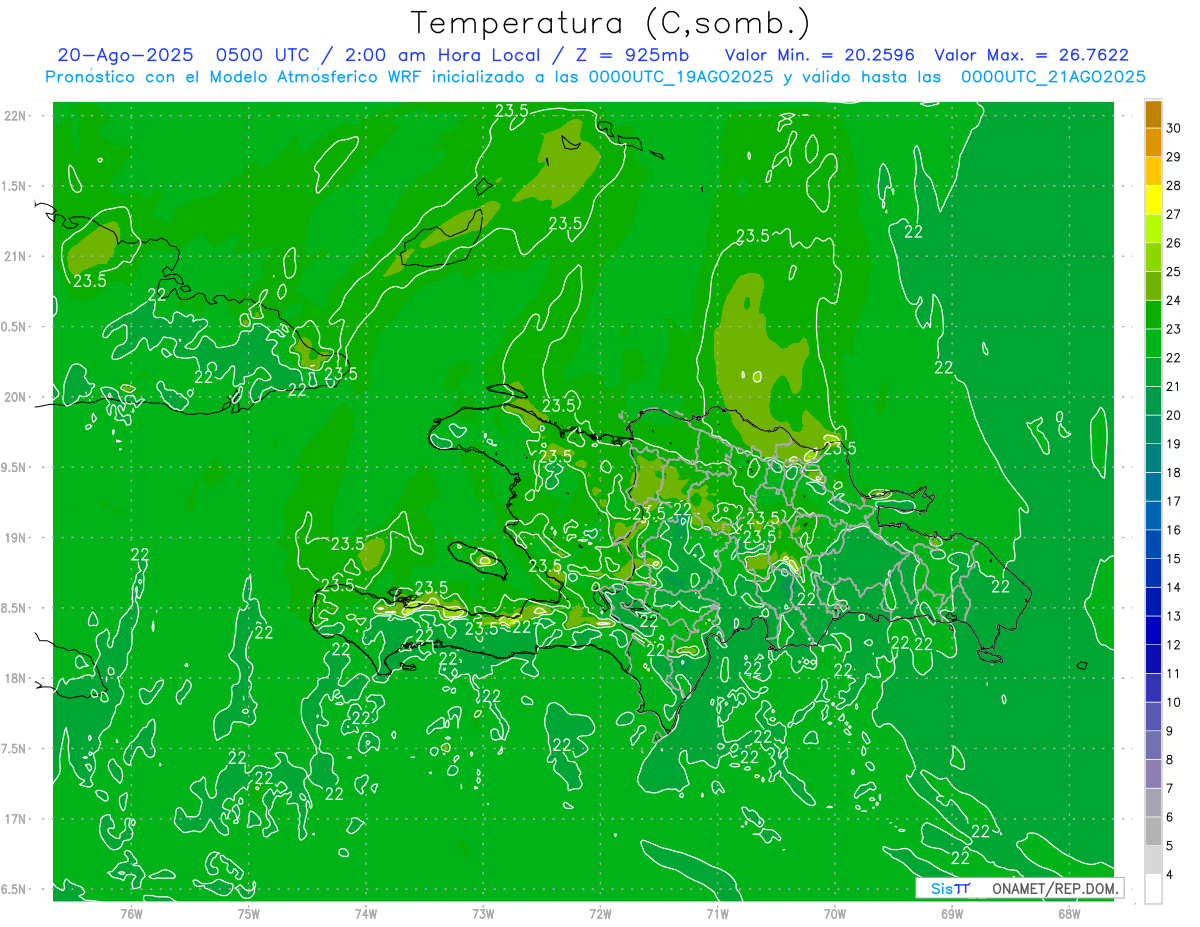1200x927 pixels.
Task: Pick the olive green swatch between 24 and 25
Action: (1153, 286)
